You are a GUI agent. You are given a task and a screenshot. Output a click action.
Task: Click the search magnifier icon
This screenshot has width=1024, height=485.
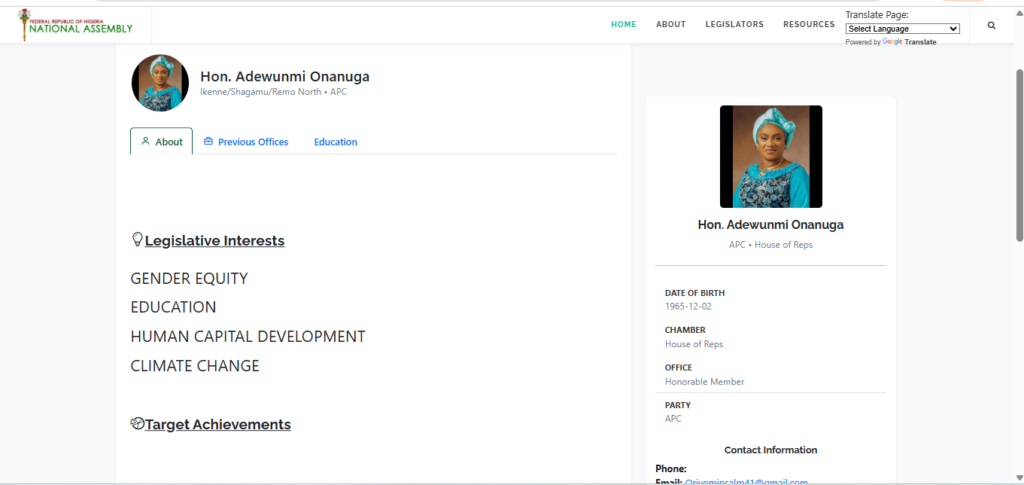pyautogui.click(x=991, y=25)
